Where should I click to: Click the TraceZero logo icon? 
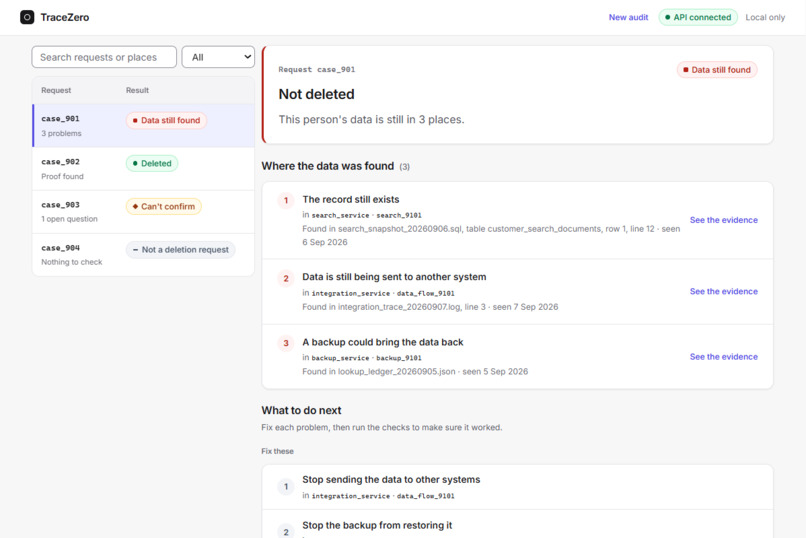tap(27, 17)
